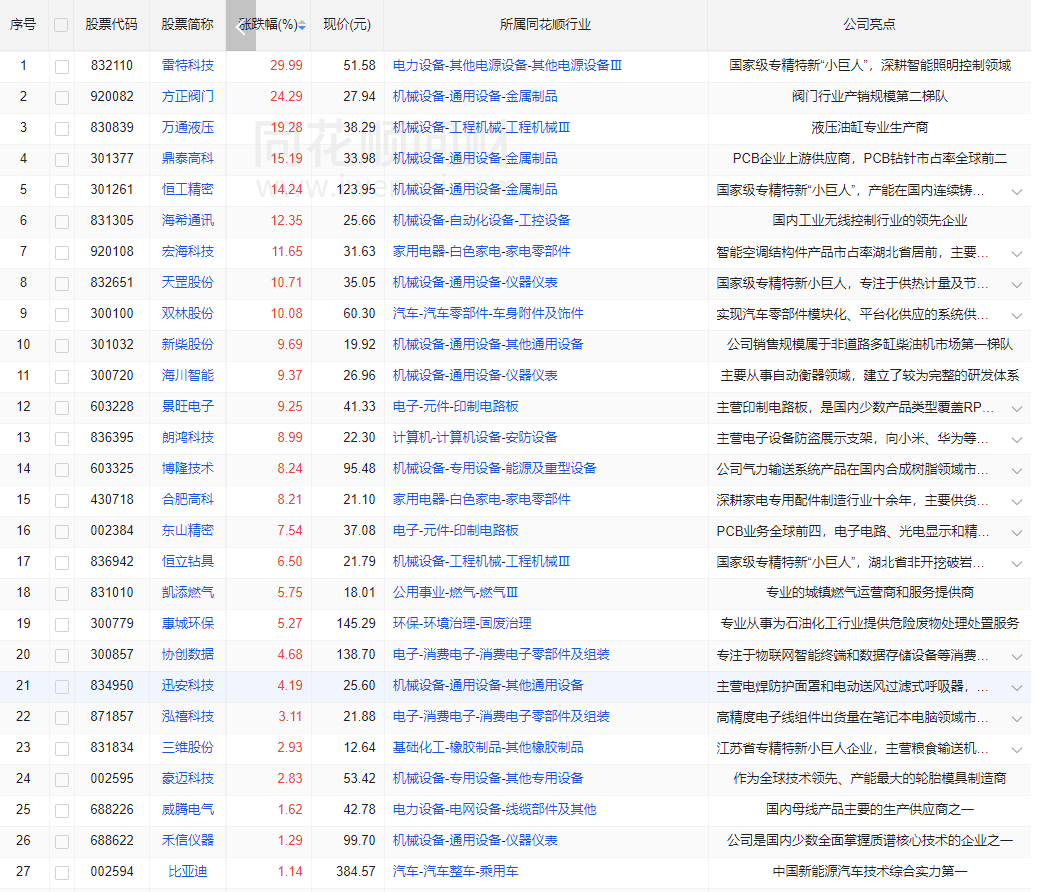Click the price value 145.29
The width and height of the screenshot is (1037, 892).
click(x=356, y=624)
